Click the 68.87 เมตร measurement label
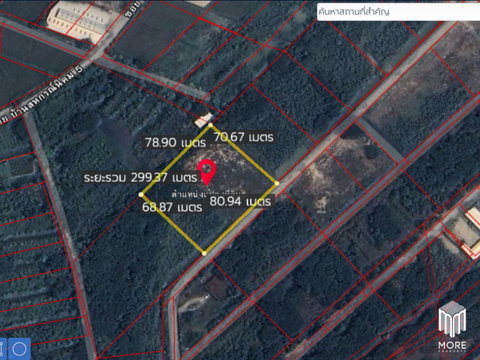The image size is (480, 360). coord(172,207)
